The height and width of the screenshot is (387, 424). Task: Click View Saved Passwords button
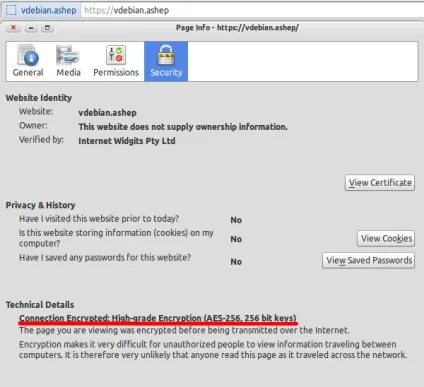click(369, 260)
